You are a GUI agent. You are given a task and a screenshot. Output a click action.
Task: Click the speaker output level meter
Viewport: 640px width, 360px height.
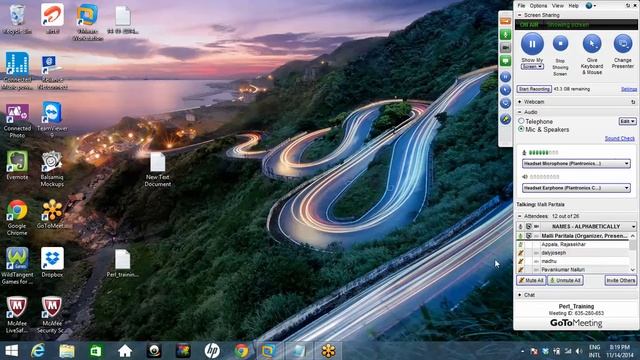(544, 177)
